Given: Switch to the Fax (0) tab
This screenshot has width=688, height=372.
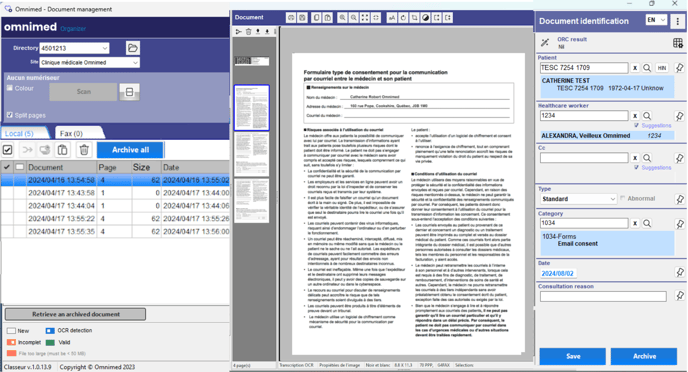Looking at the screenshot, I should (x=71, y=133).
